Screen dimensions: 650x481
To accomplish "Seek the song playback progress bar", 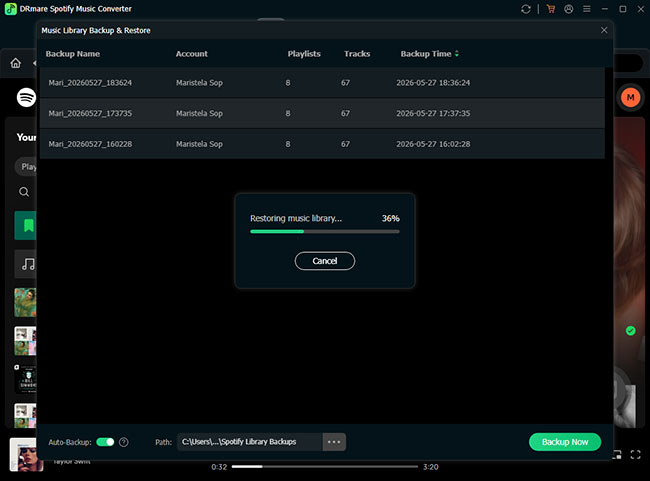I will coord(325,467).
